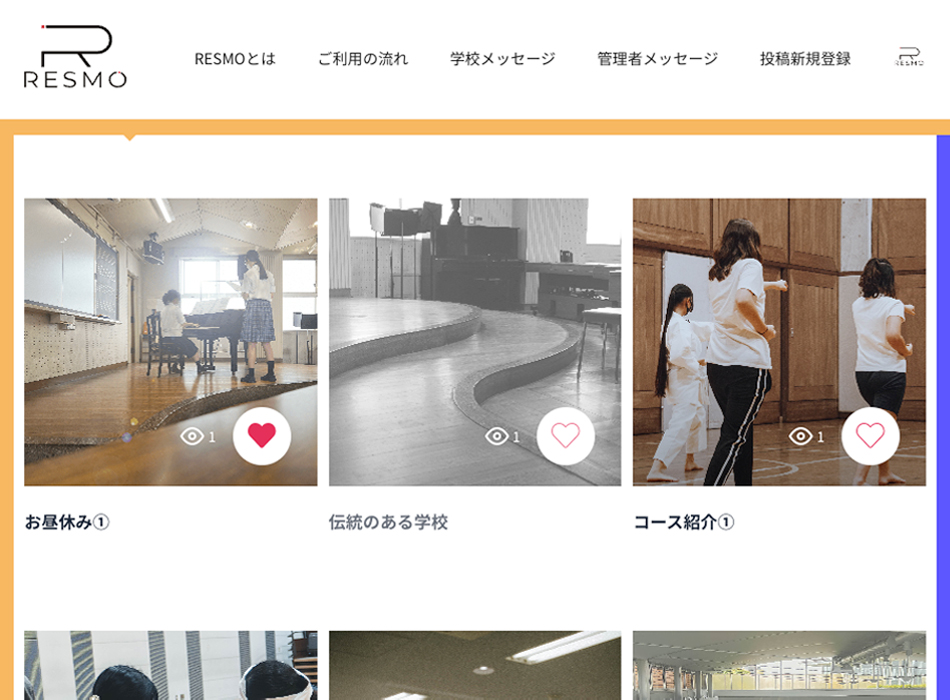
Task: Click the RESMO logo in the header
Action: (75, 56)
